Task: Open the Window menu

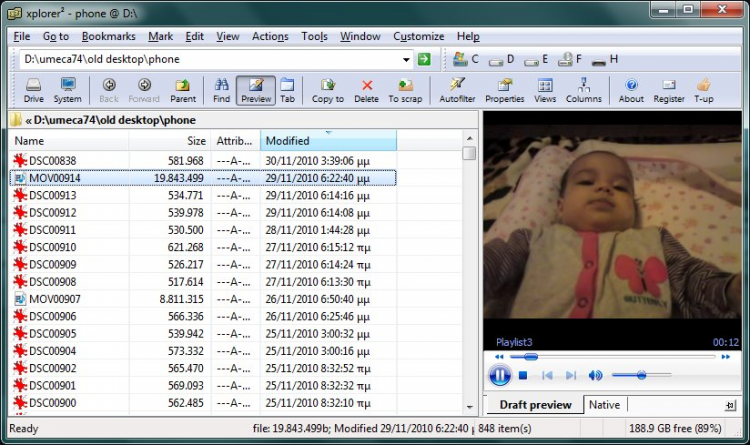Action: pos(360,36)
